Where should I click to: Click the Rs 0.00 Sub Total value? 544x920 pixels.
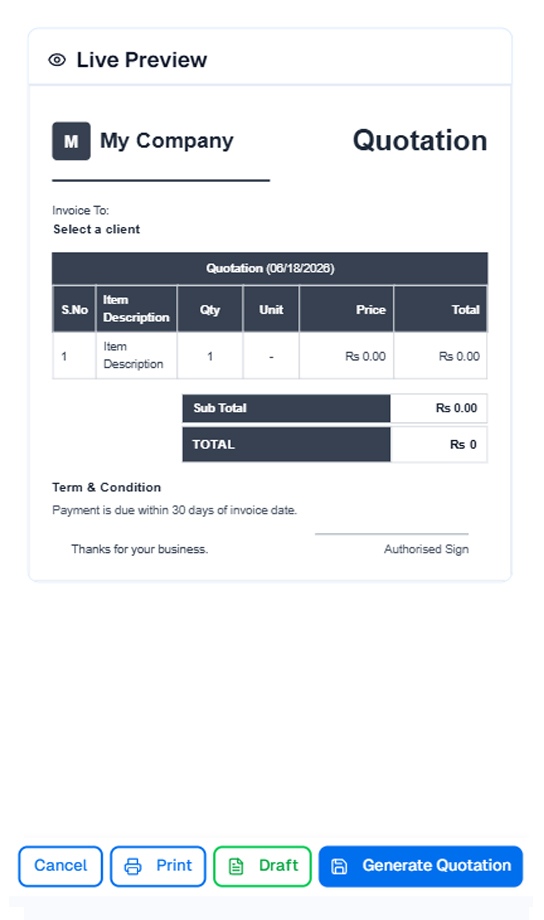[456, 408]
